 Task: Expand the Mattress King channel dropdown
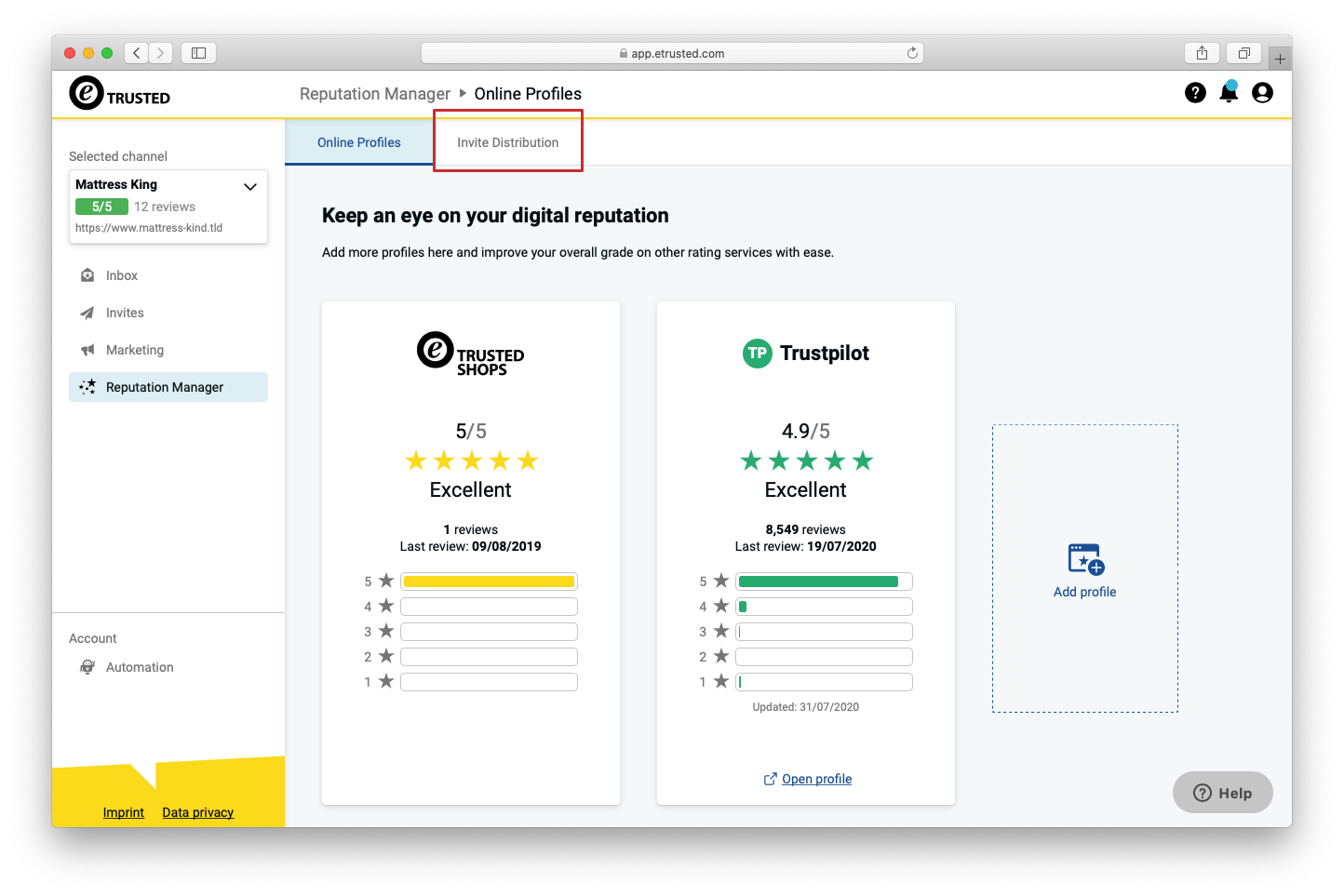249,186
